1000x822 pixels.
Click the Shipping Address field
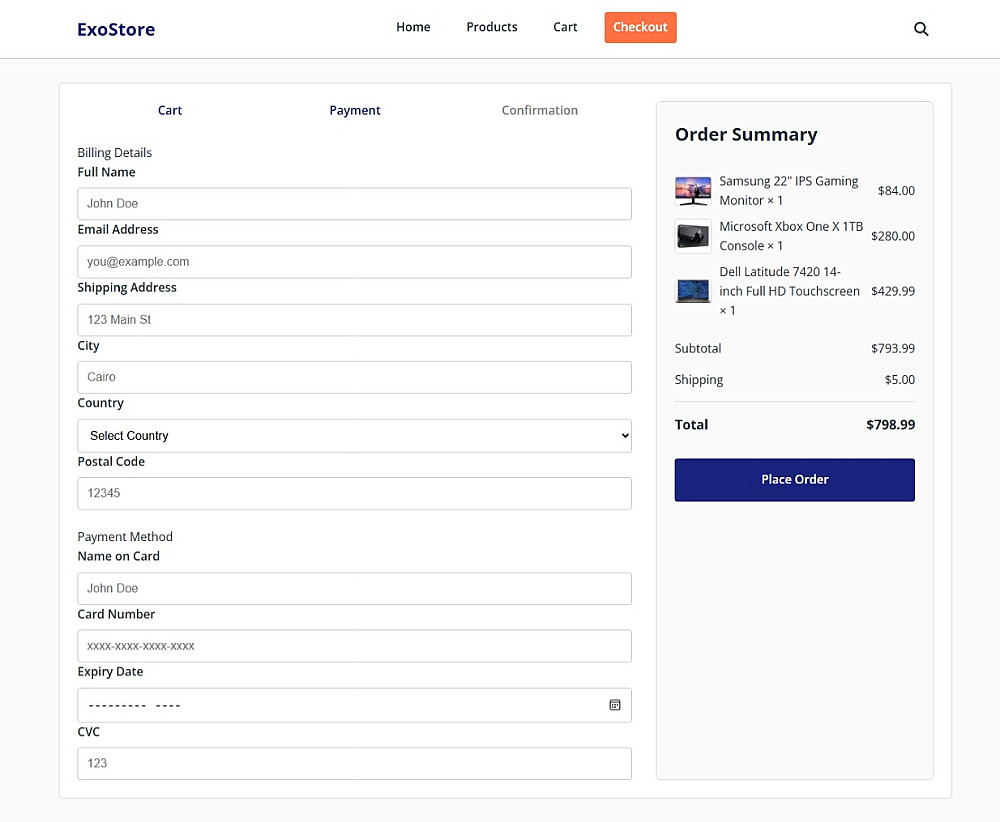(354, 319)
